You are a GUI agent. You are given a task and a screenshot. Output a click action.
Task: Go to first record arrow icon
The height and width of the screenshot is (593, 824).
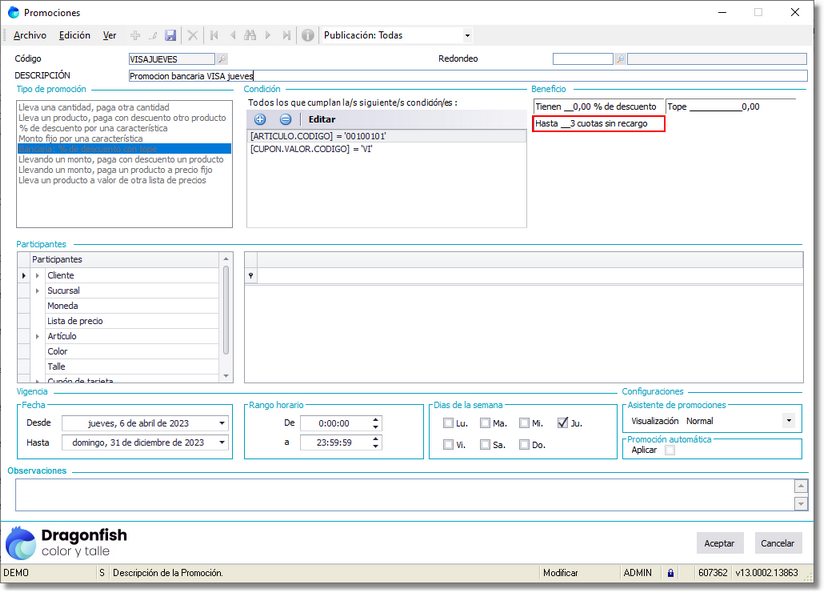tap(214, 35)
